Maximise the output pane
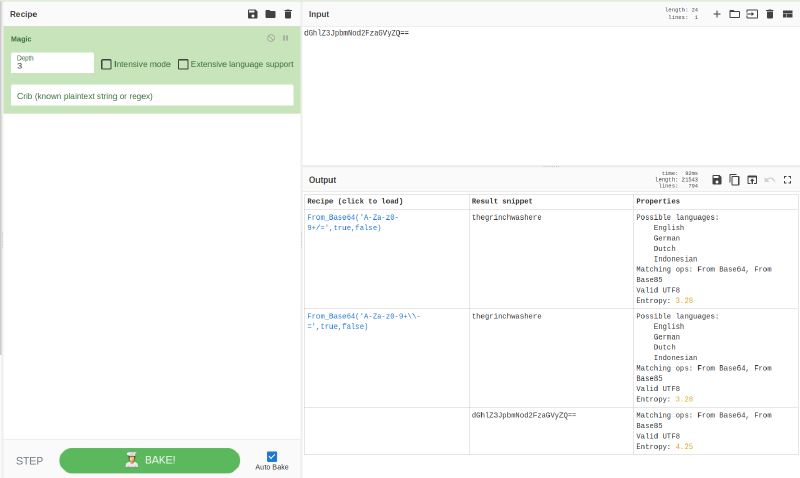This screenshot has width=800, height=478. tap(788, 180)
